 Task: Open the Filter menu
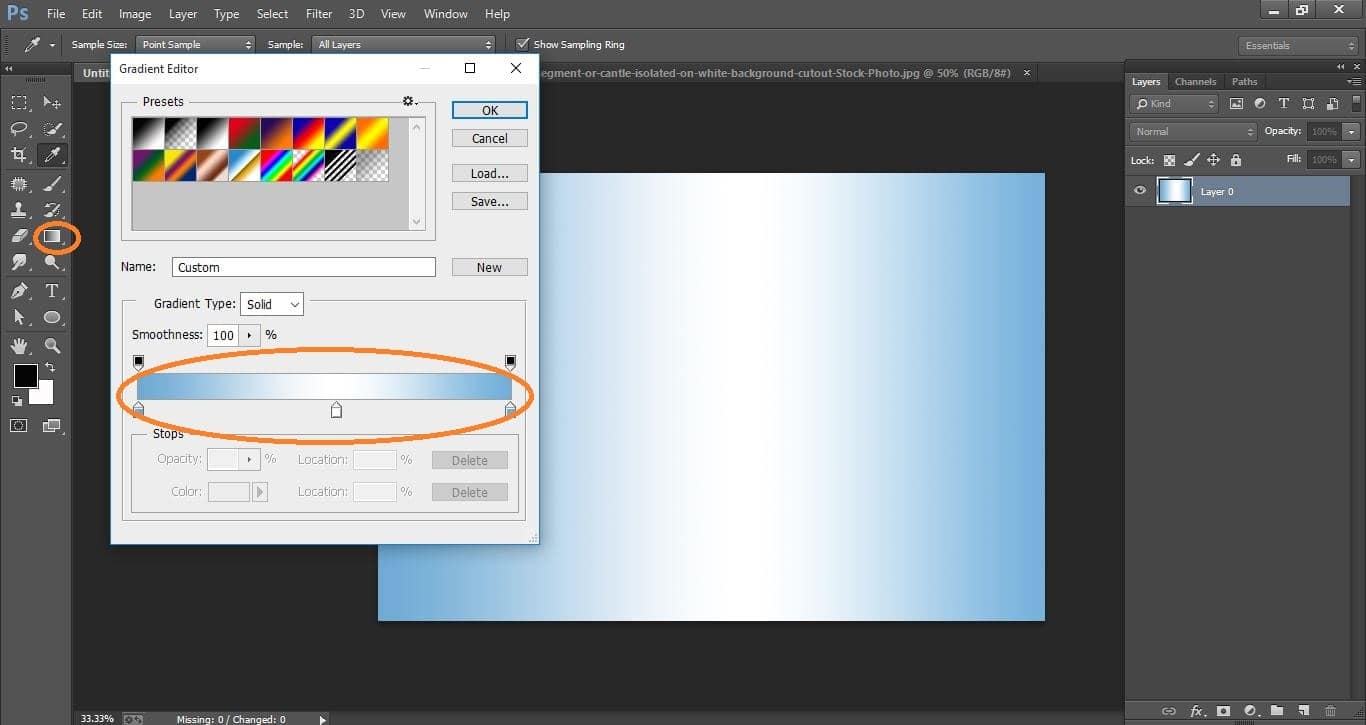(x=318, y=13)
